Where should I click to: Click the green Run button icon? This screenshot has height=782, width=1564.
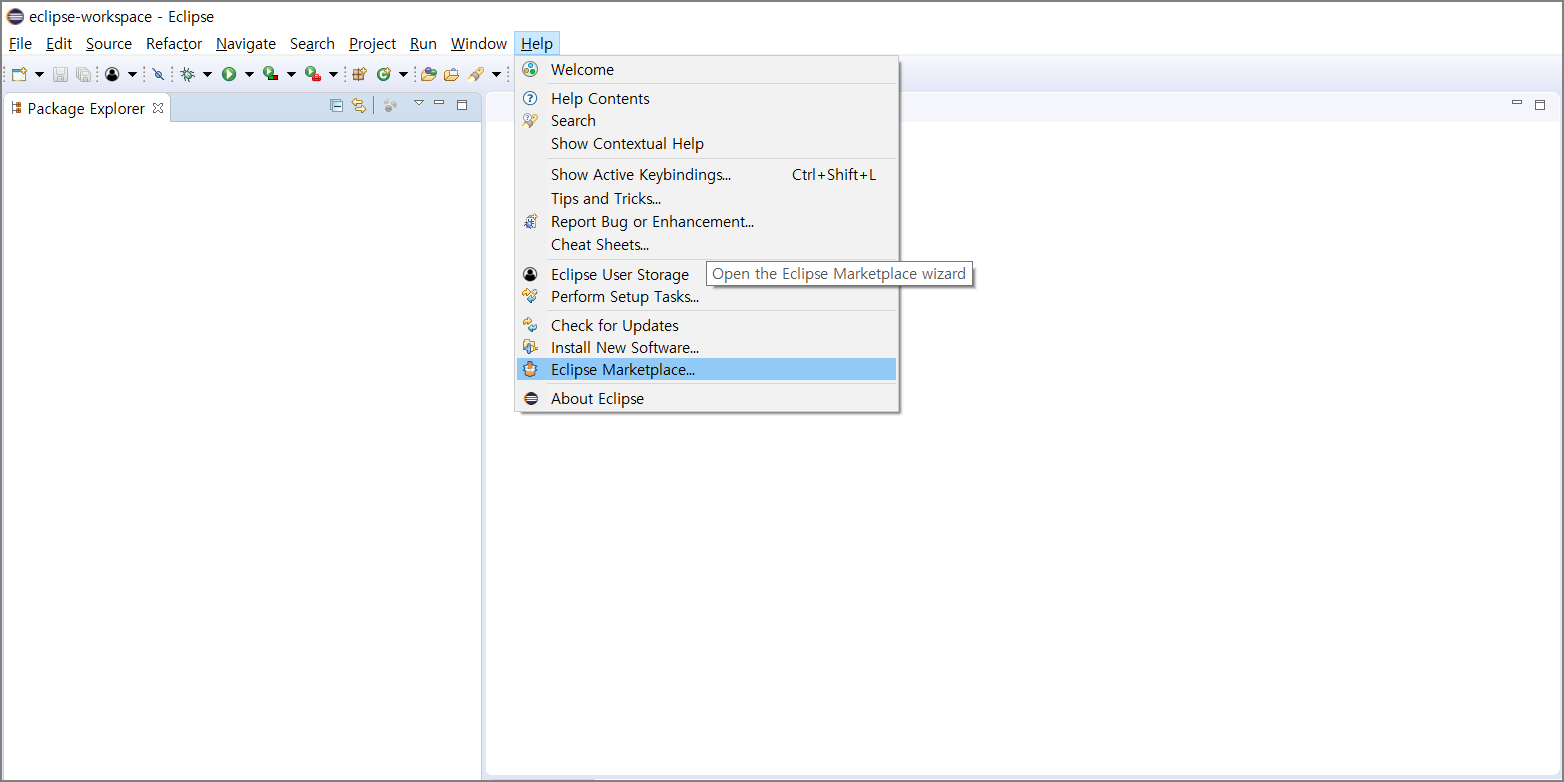tap(229, 74)
